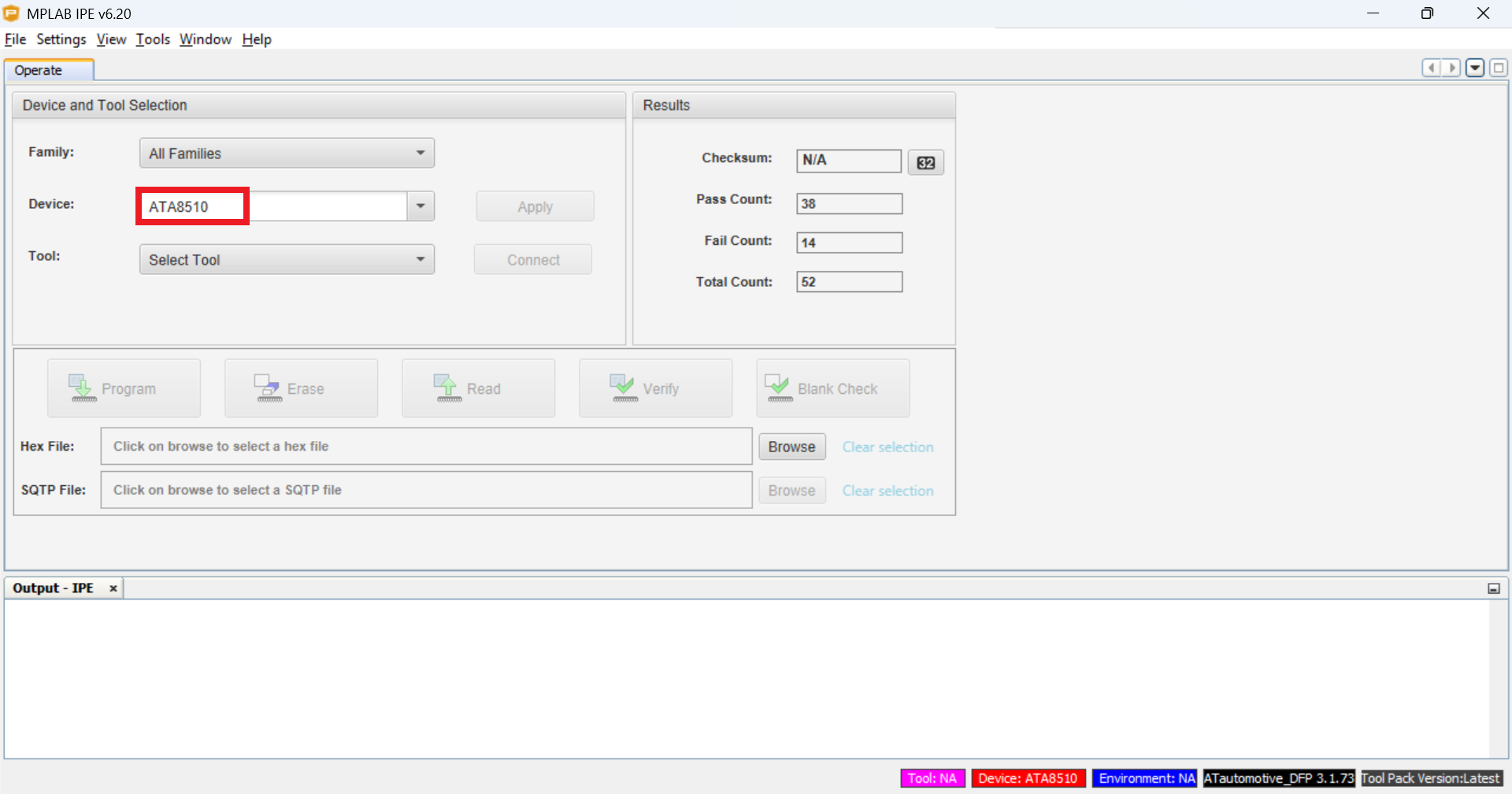This screenshot has height=794, width=1512.
Task: Open the Tools menu
Action: point(153,39)
